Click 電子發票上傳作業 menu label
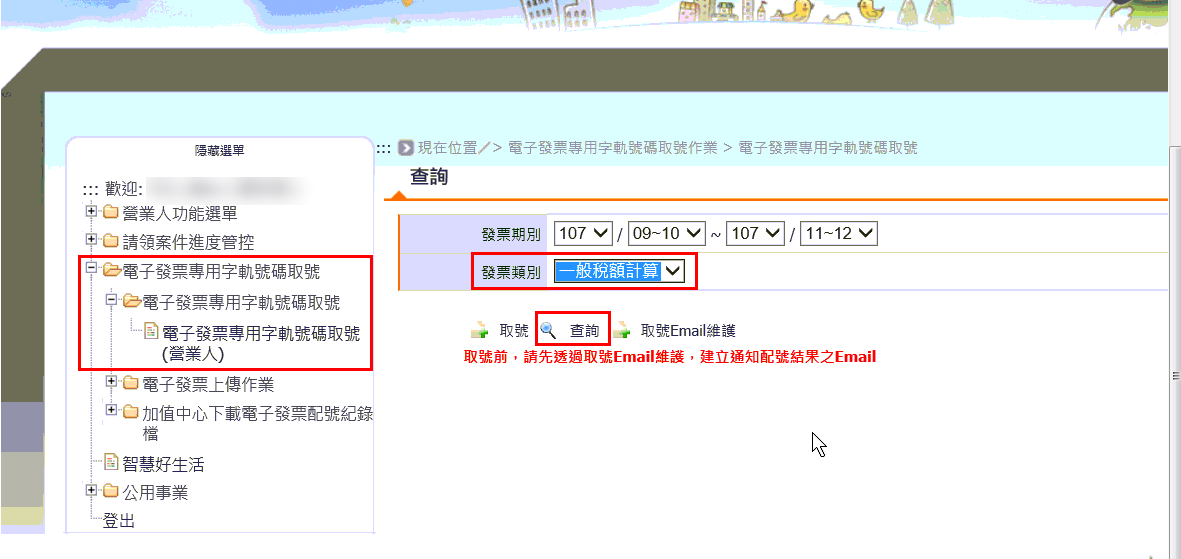This screenshot has height=559, width=1181. [x=208, y=385]
